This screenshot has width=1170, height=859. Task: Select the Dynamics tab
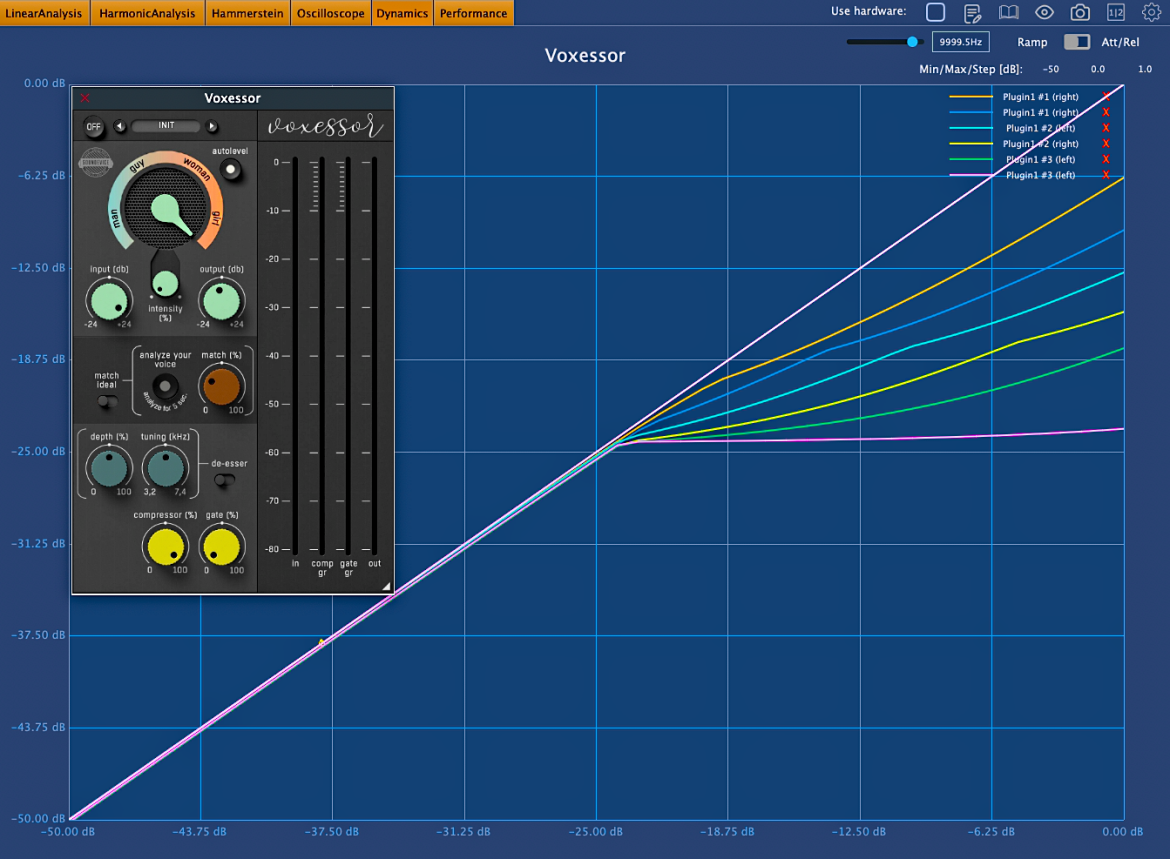tap(402, 13)
